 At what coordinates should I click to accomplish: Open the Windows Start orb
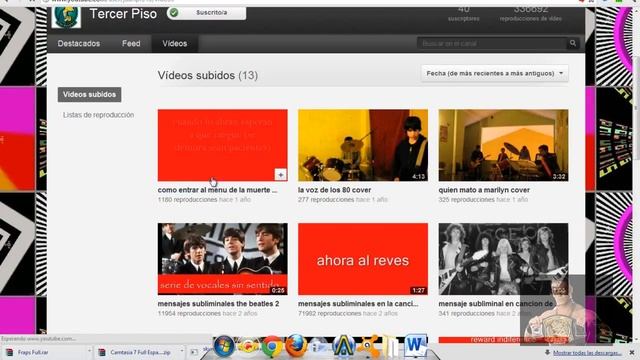point(224,346)
